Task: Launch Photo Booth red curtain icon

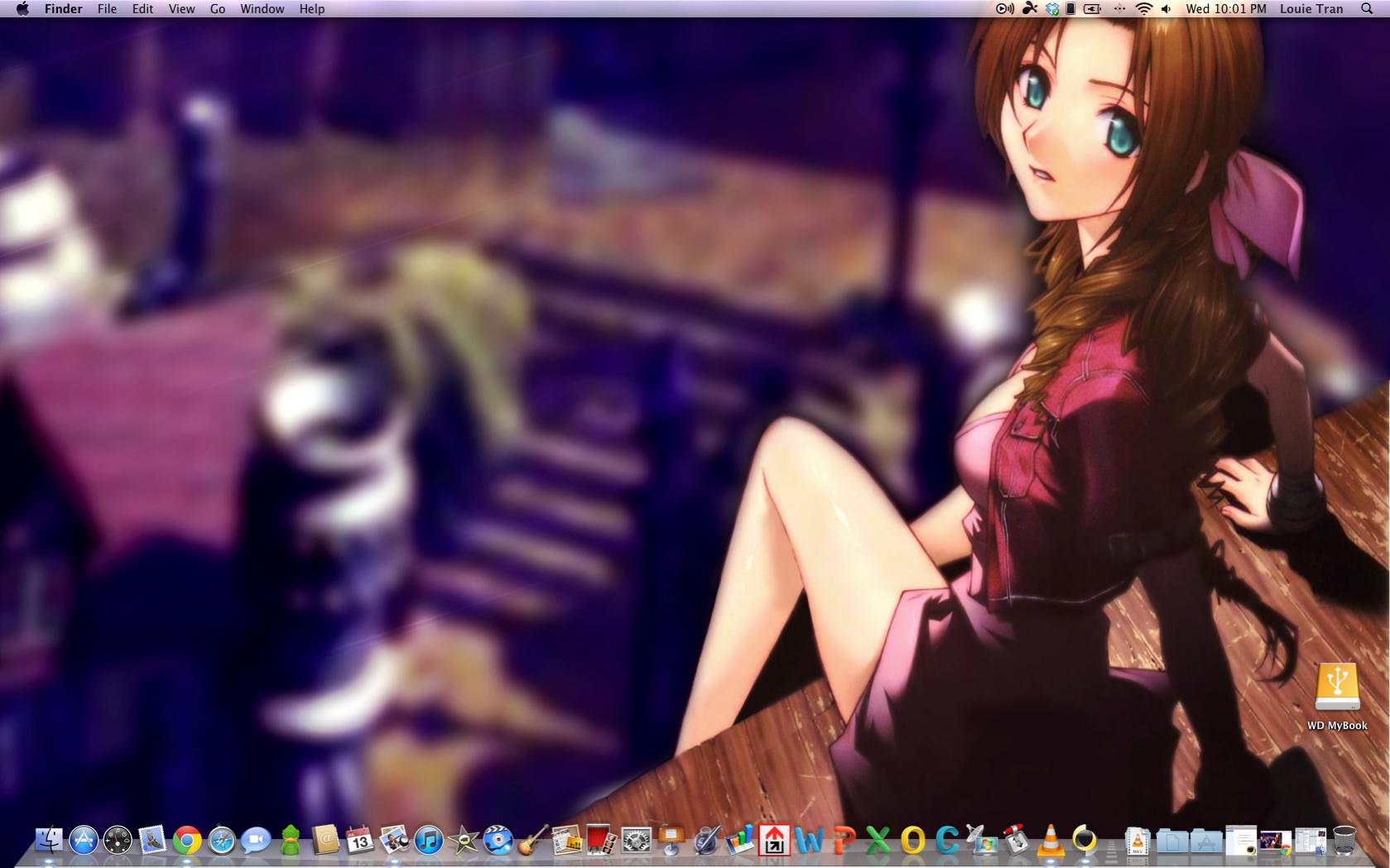Action: point(601,841)
